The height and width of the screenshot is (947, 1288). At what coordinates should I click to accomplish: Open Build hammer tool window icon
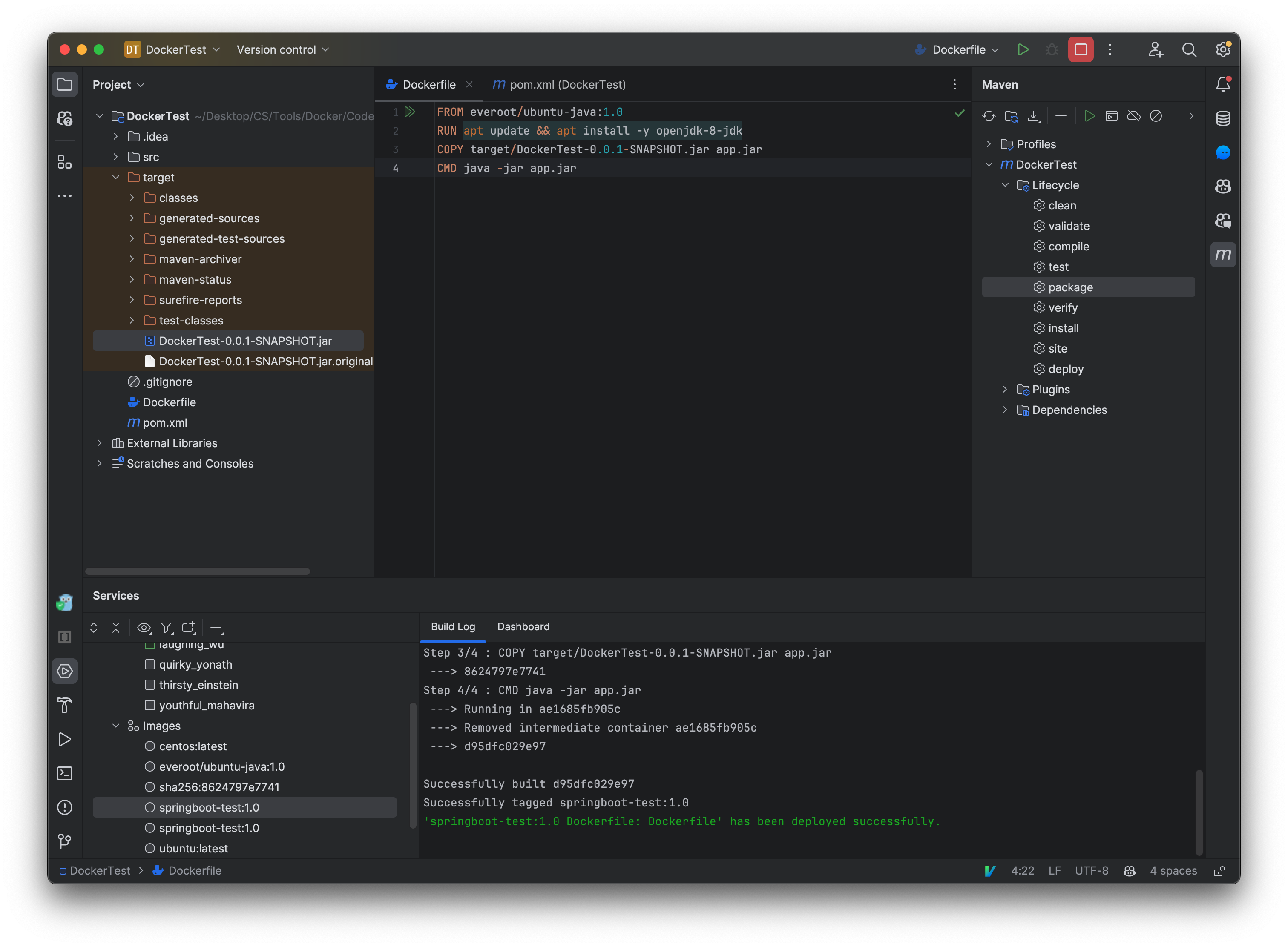tap(65, 705)
